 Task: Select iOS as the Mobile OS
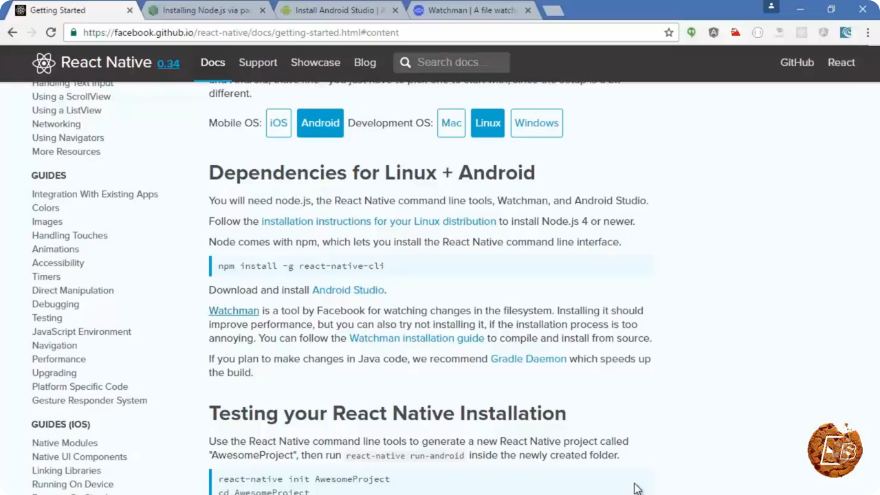pyautogui.click(x=278, y=123)
